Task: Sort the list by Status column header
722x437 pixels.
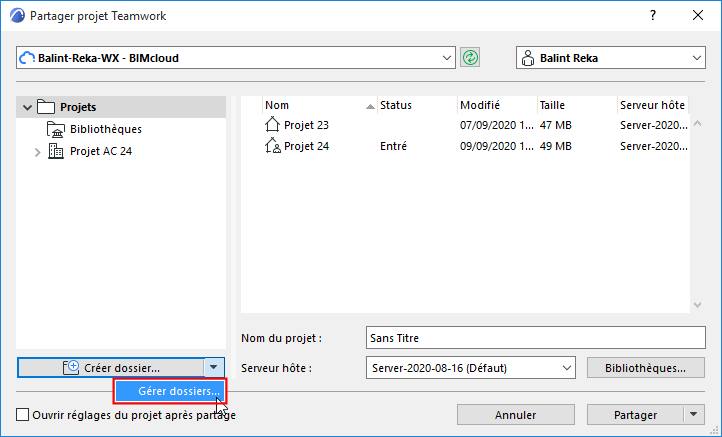Action: click(418, 105)
